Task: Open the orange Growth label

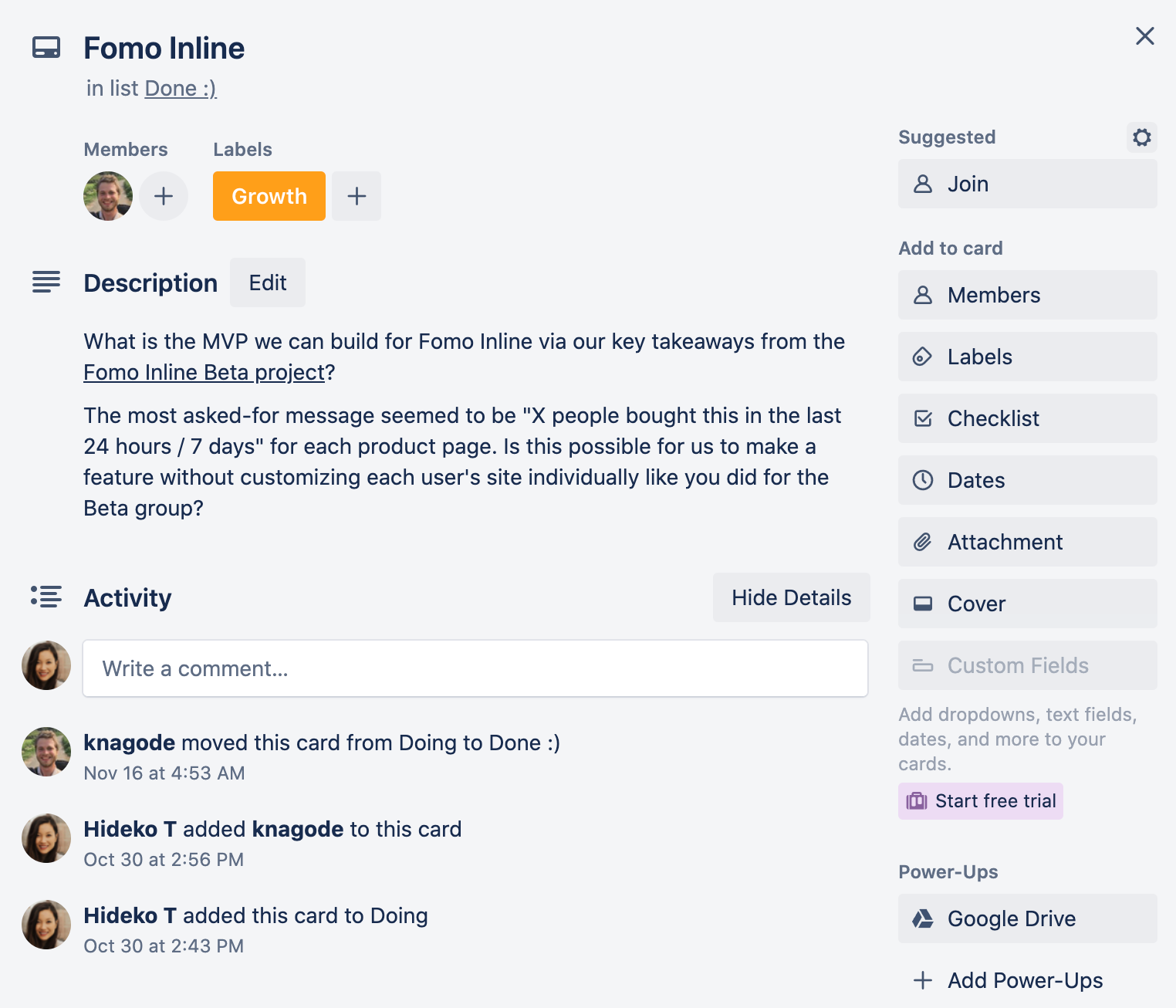Action: tap(269, 196)
